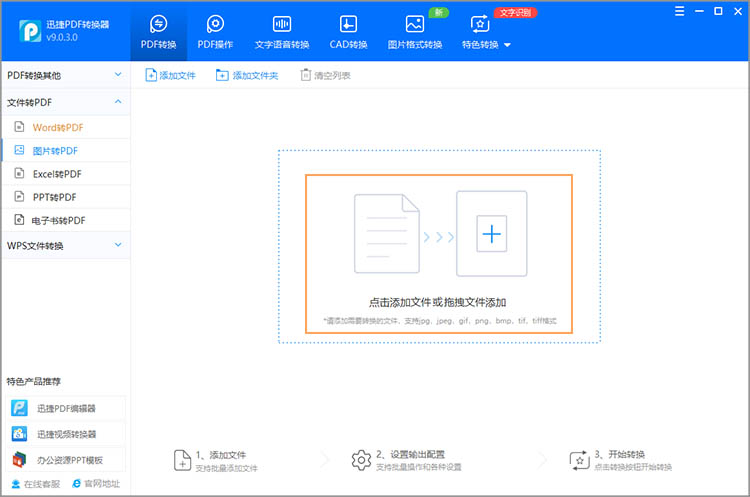Click the supported formats hint text
This screenshot has width=750, height=497.
(440, 320)
